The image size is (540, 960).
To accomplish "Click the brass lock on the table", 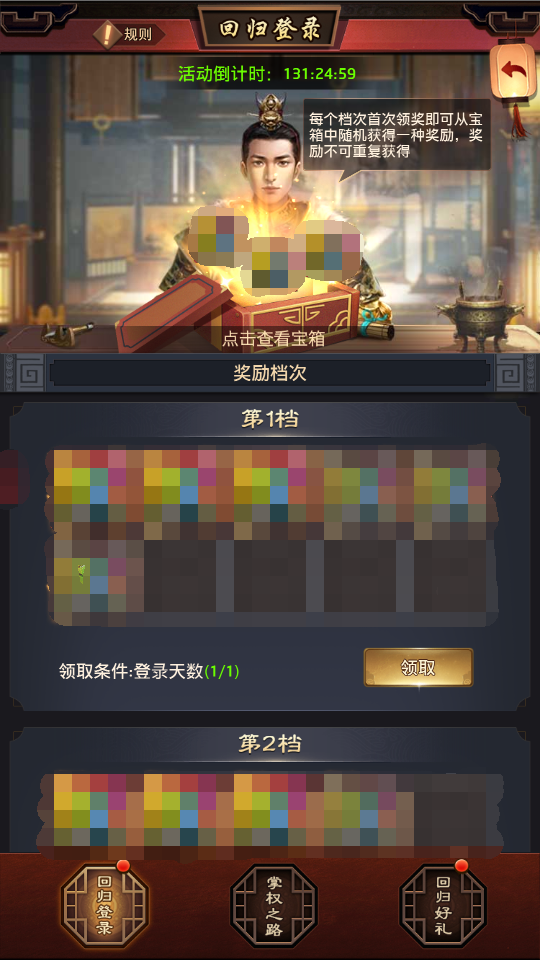I will (66, 334).
